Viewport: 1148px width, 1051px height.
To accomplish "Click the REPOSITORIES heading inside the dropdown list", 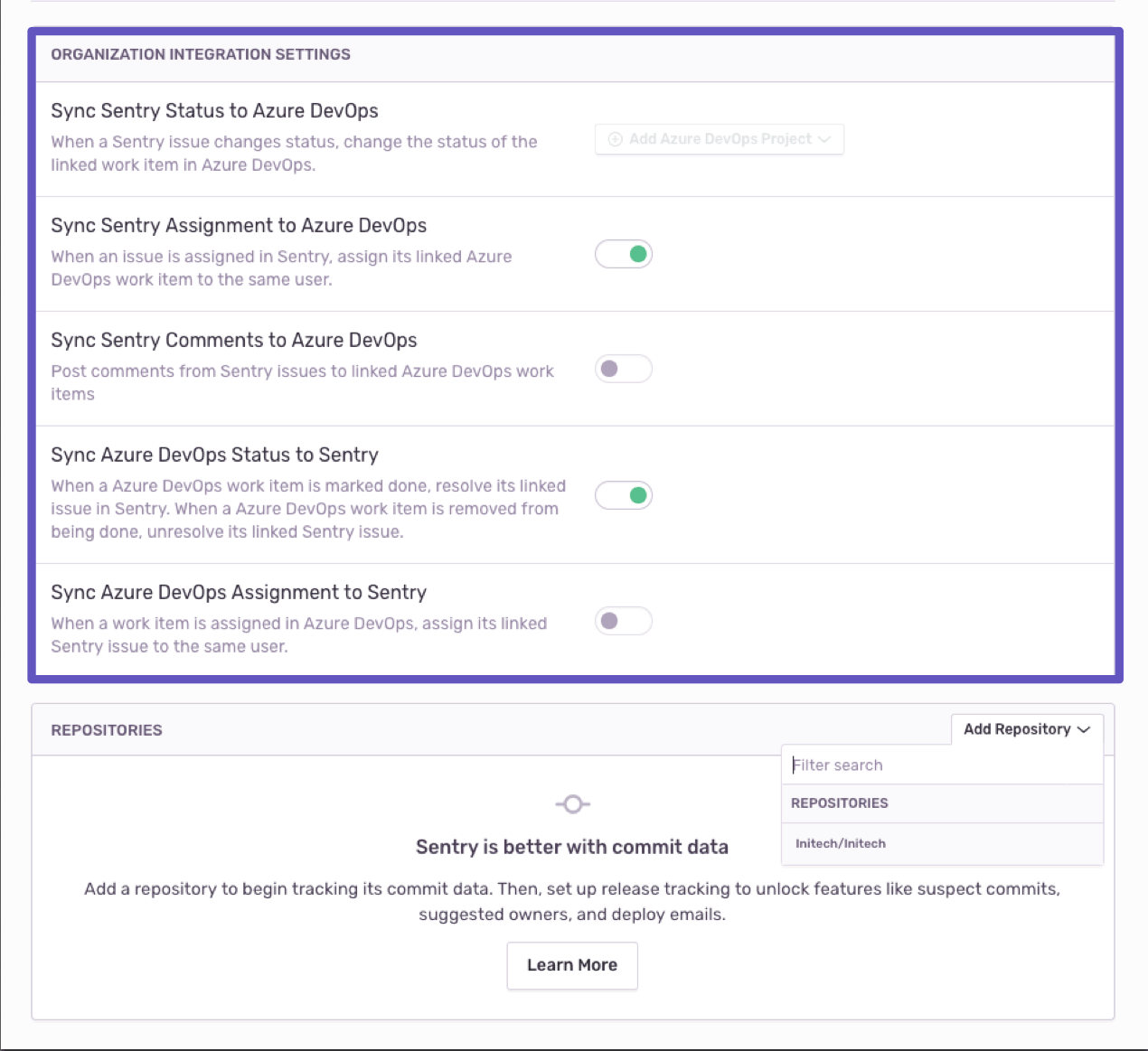I will [840, 803].
